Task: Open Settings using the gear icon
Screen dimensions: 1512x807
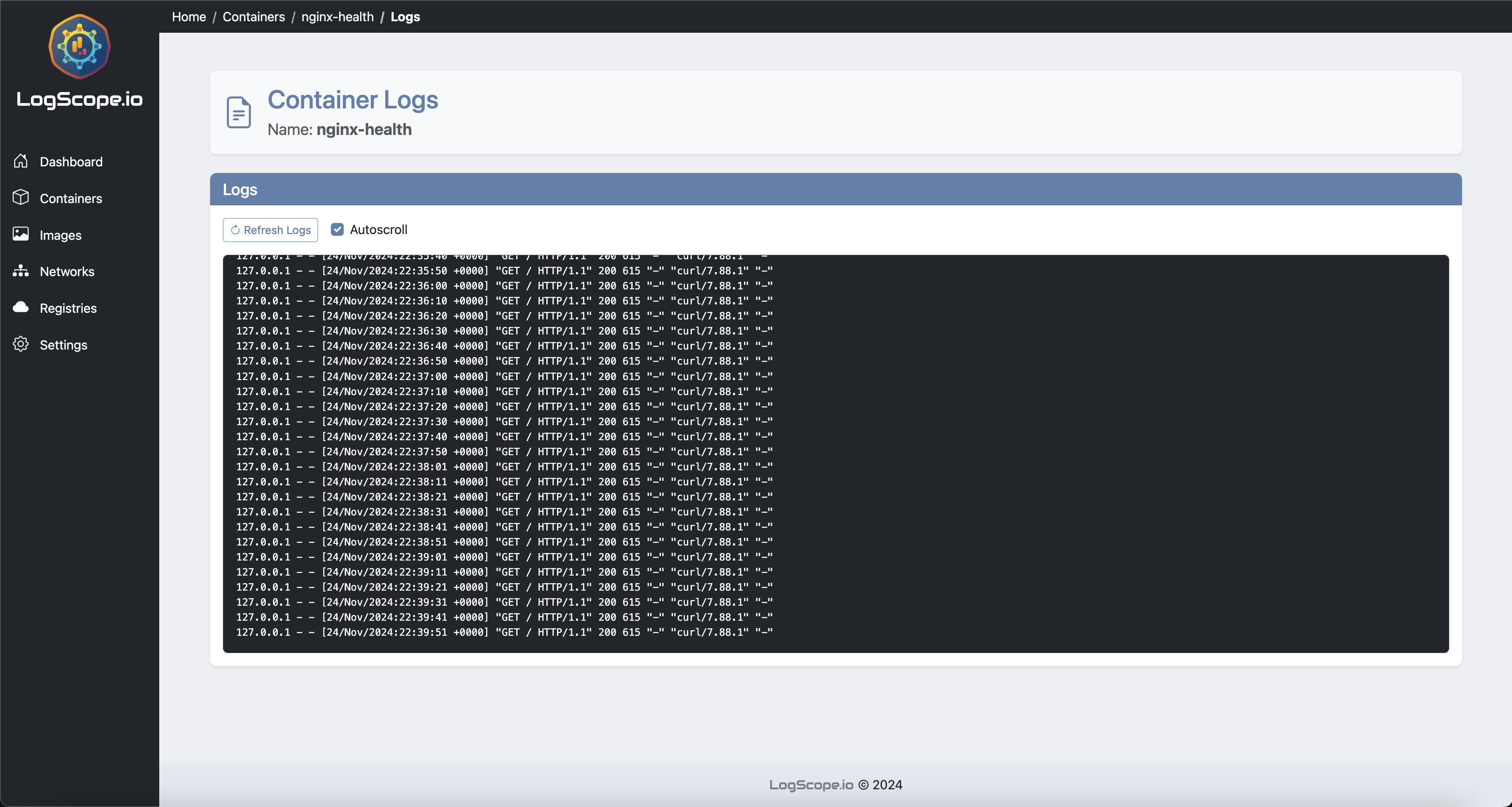Action: [x=20, y=345]
